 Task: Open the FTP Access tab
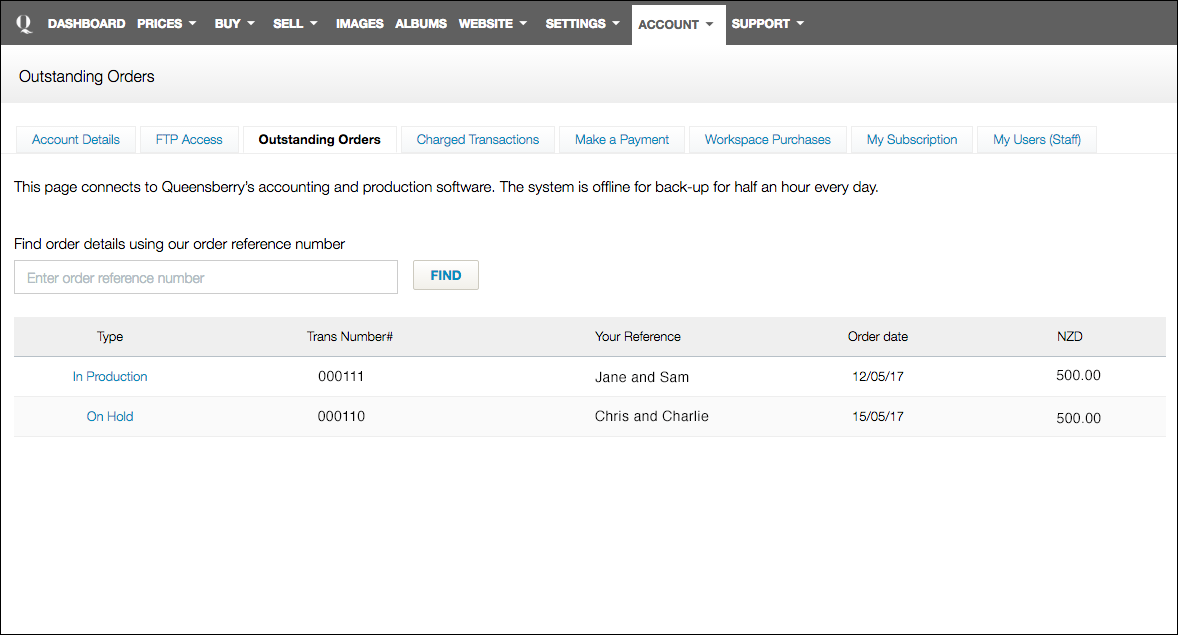tap(189, 140)
